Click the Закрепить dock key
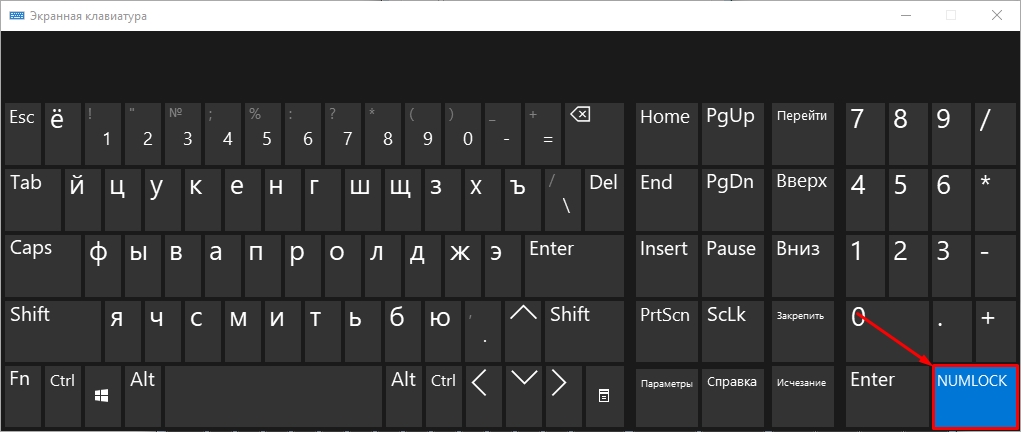Screen dimensions: 1021x432 tap(802, 330)
